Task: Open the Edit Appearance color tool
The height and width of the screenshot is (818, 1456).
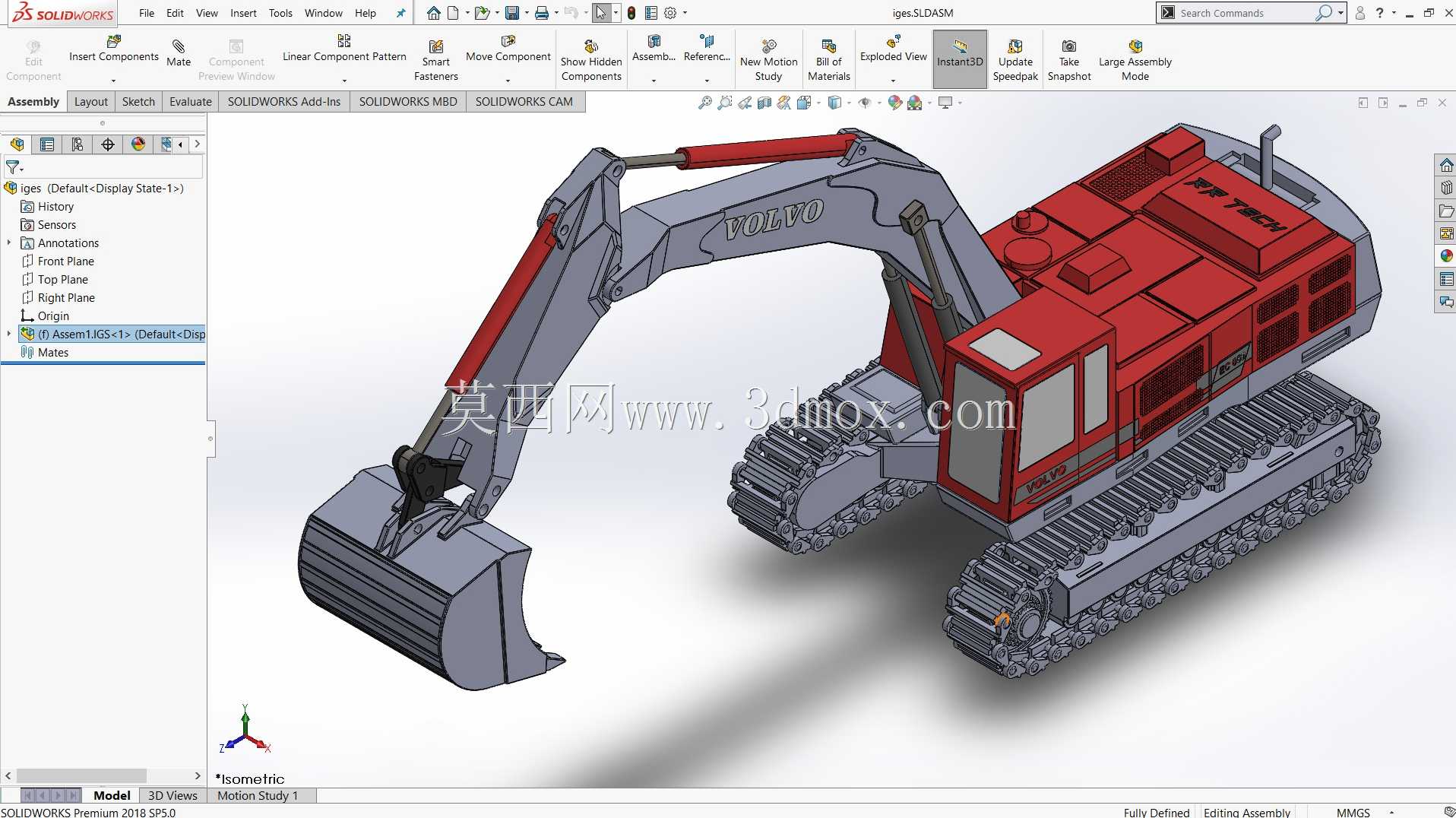Action: (894, 103)
